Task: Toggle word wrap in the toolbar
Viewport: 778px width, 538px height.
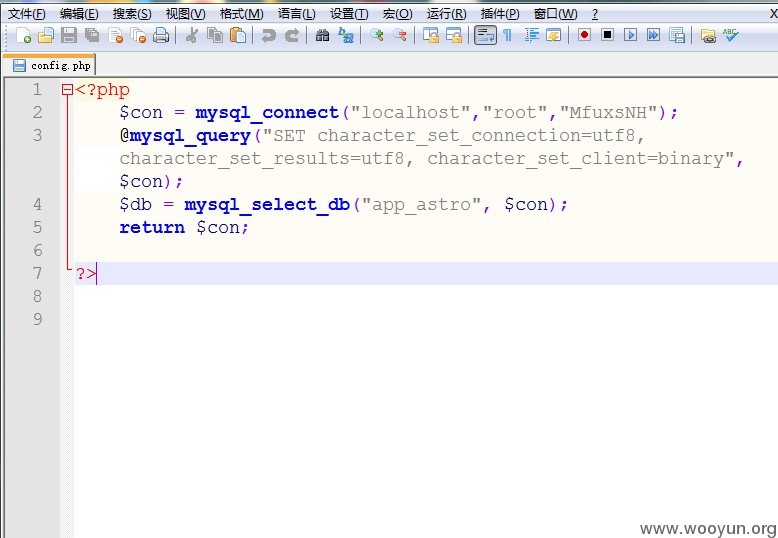Action: (x=485, y=35)
